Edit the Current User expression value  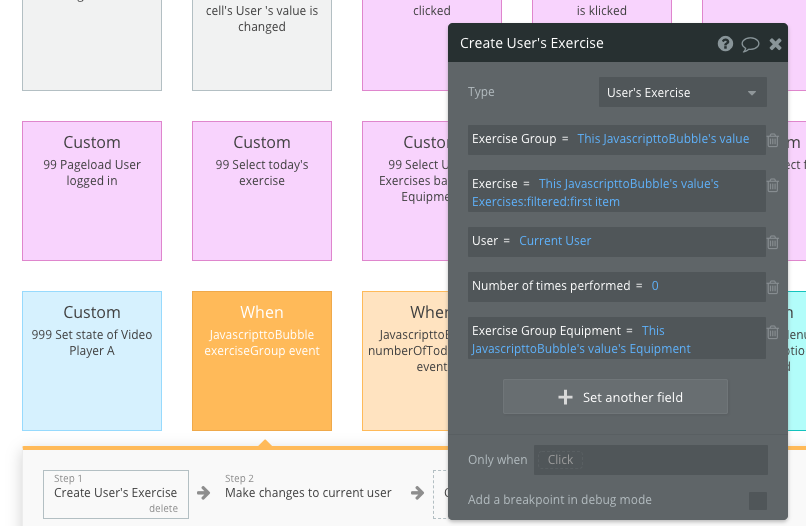(x=555, y=241)
